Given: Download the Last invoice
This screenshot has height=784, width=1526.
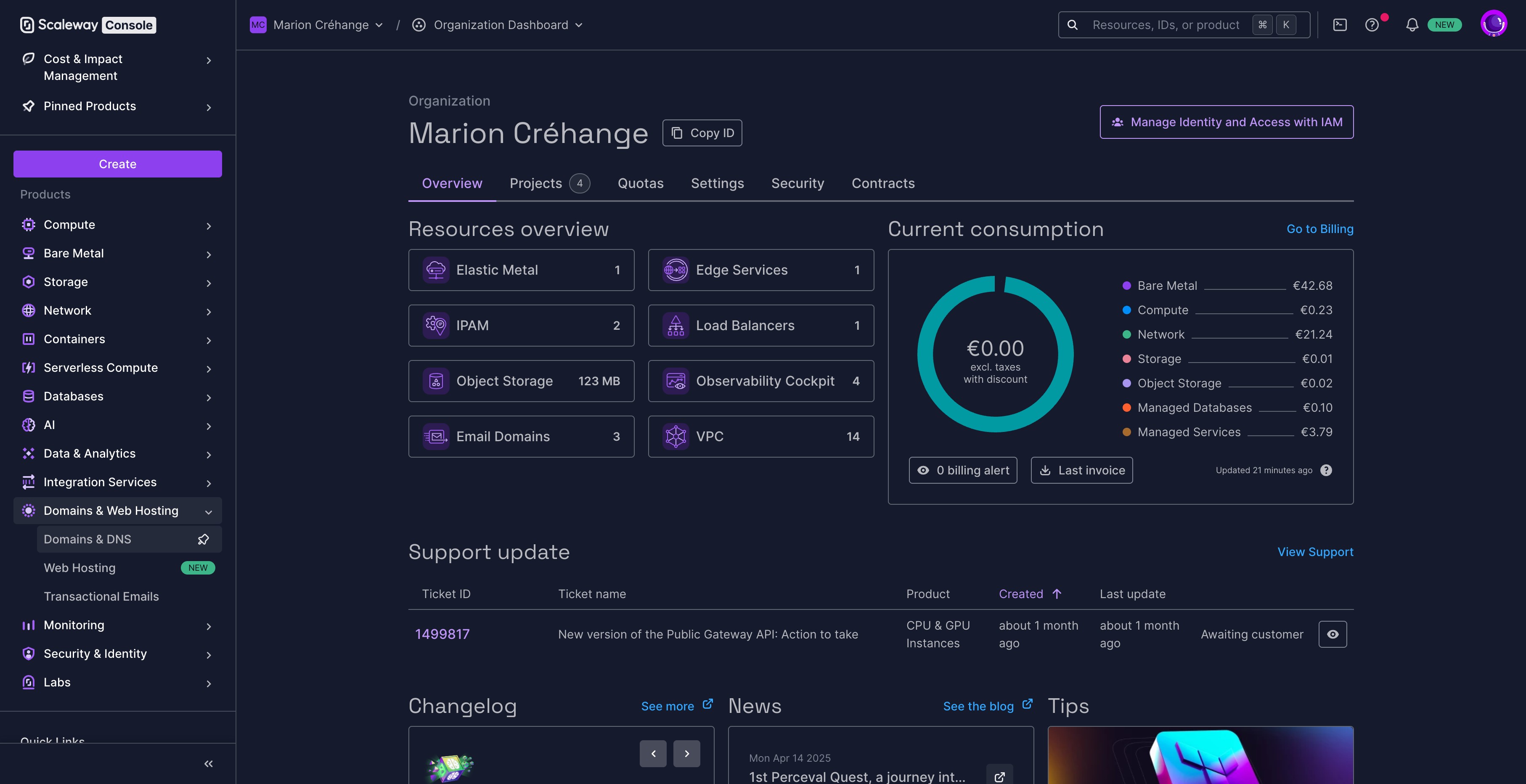Looking at the screenshot, I should point(1081,470).
